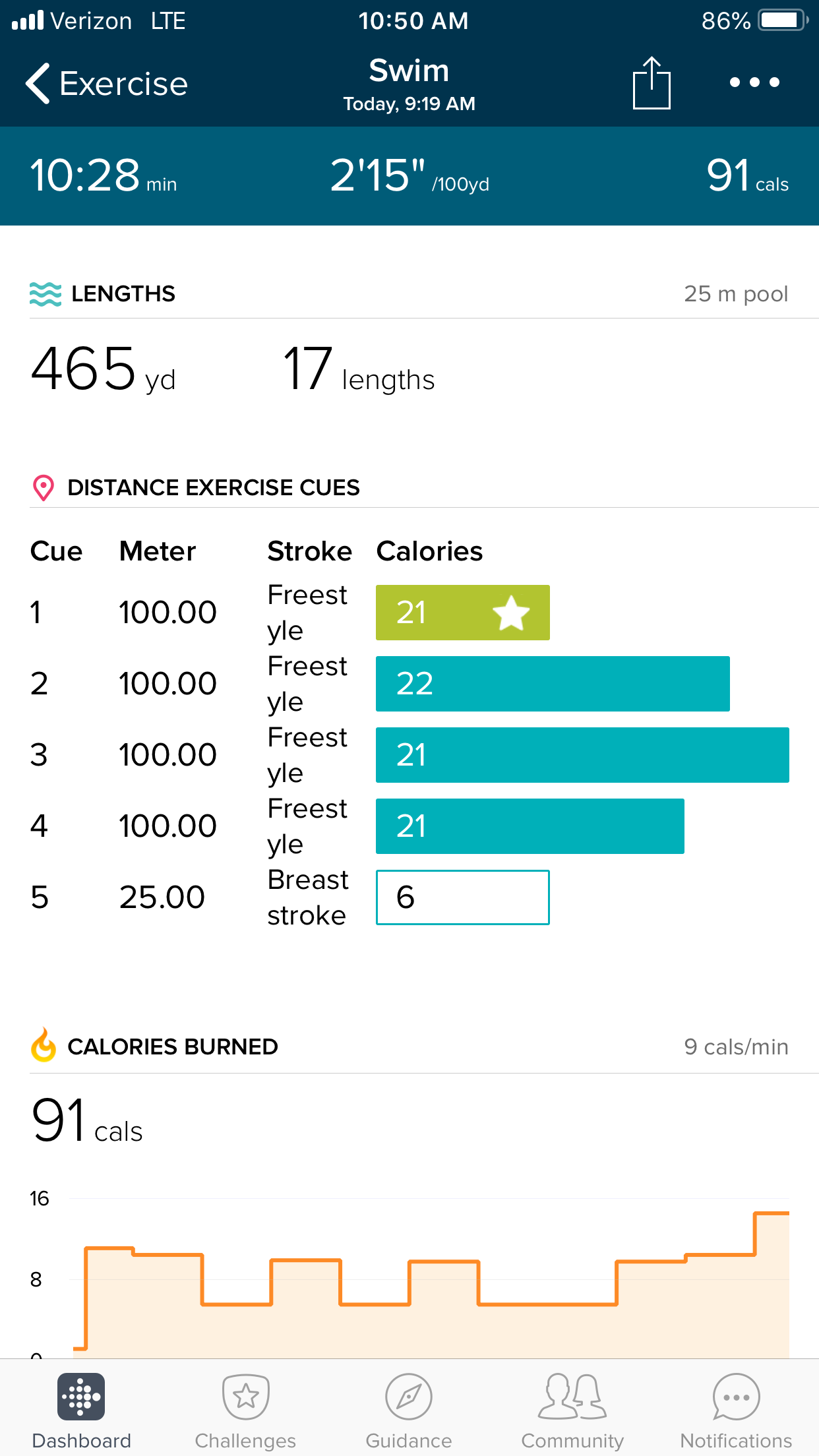Viewport: 819px width, 1456px height.
Task: Open the three-dot more options menu
Action: tap(754, 82)
